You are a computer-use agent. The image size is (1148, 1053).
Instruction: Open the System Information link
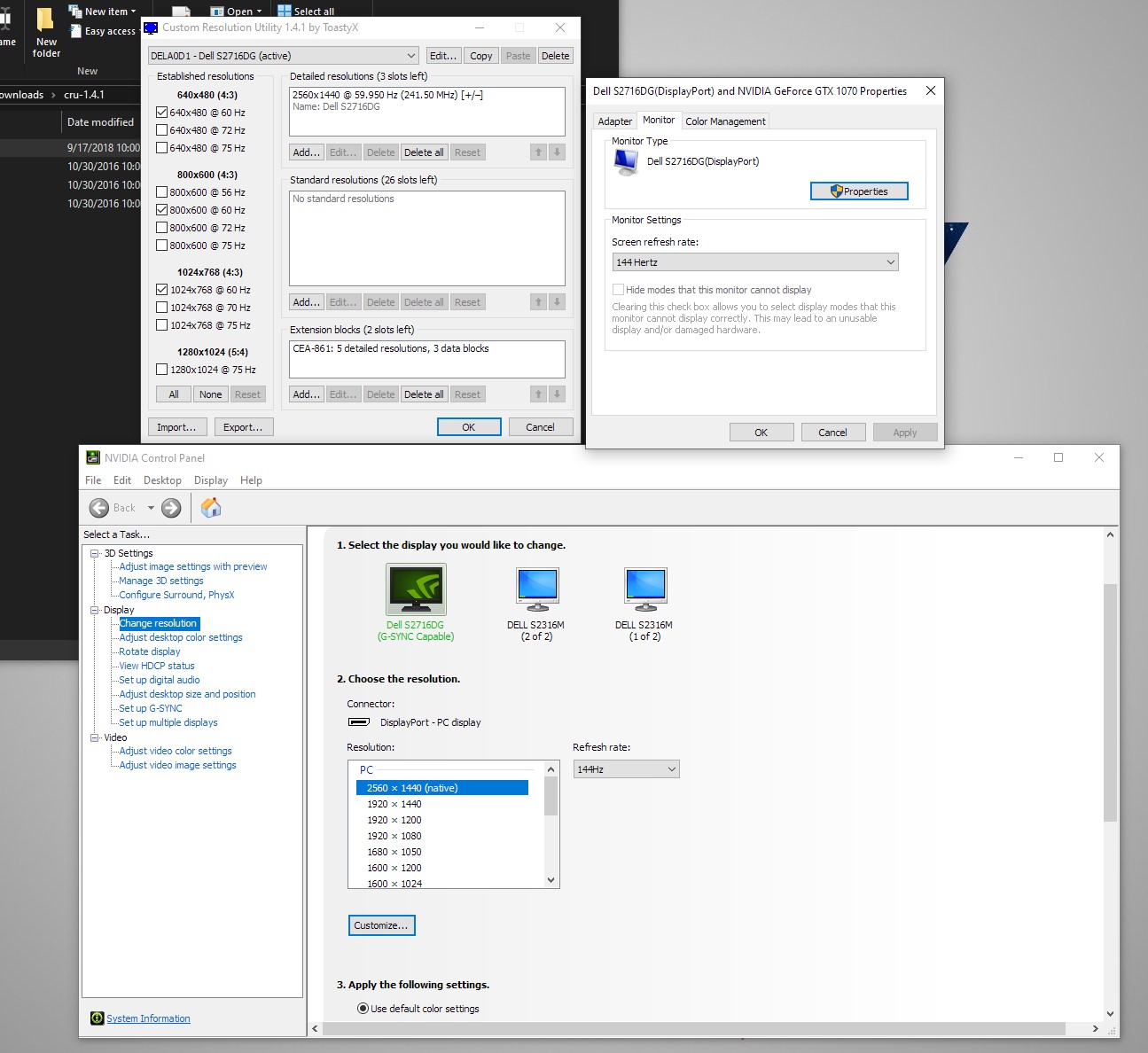tap(148, 1018)
